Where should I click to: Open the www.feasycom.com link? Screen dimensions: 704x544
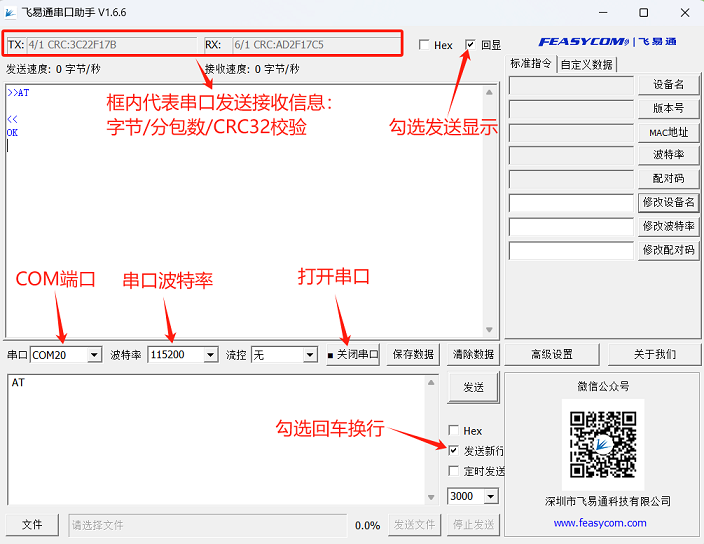click(x=600, y=523)
